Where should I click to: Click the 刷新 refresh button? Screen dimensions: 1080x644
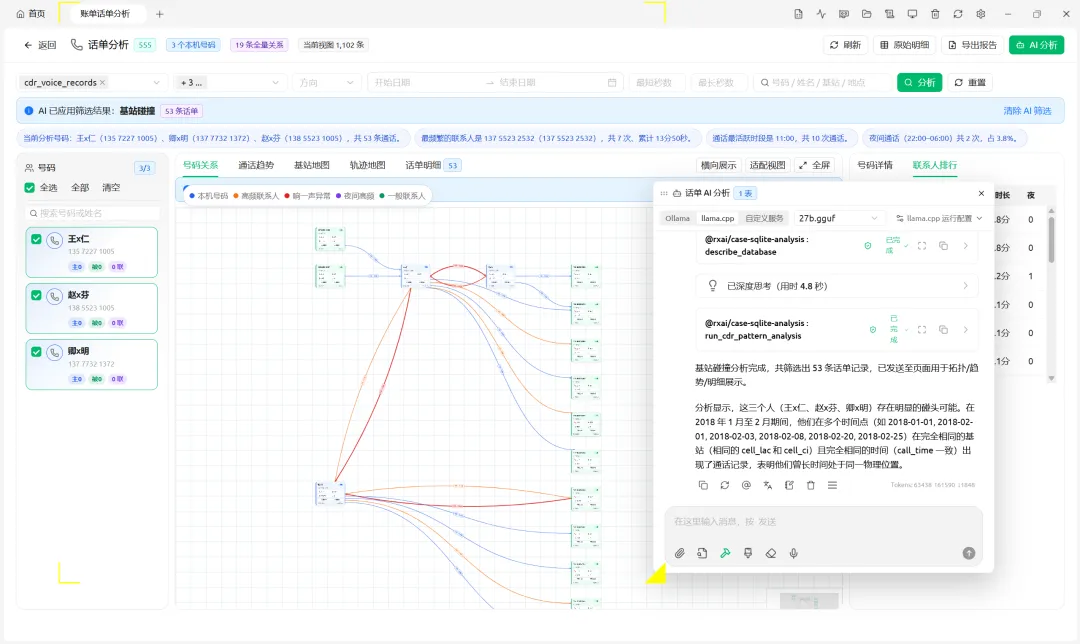[x=845, y=45]
